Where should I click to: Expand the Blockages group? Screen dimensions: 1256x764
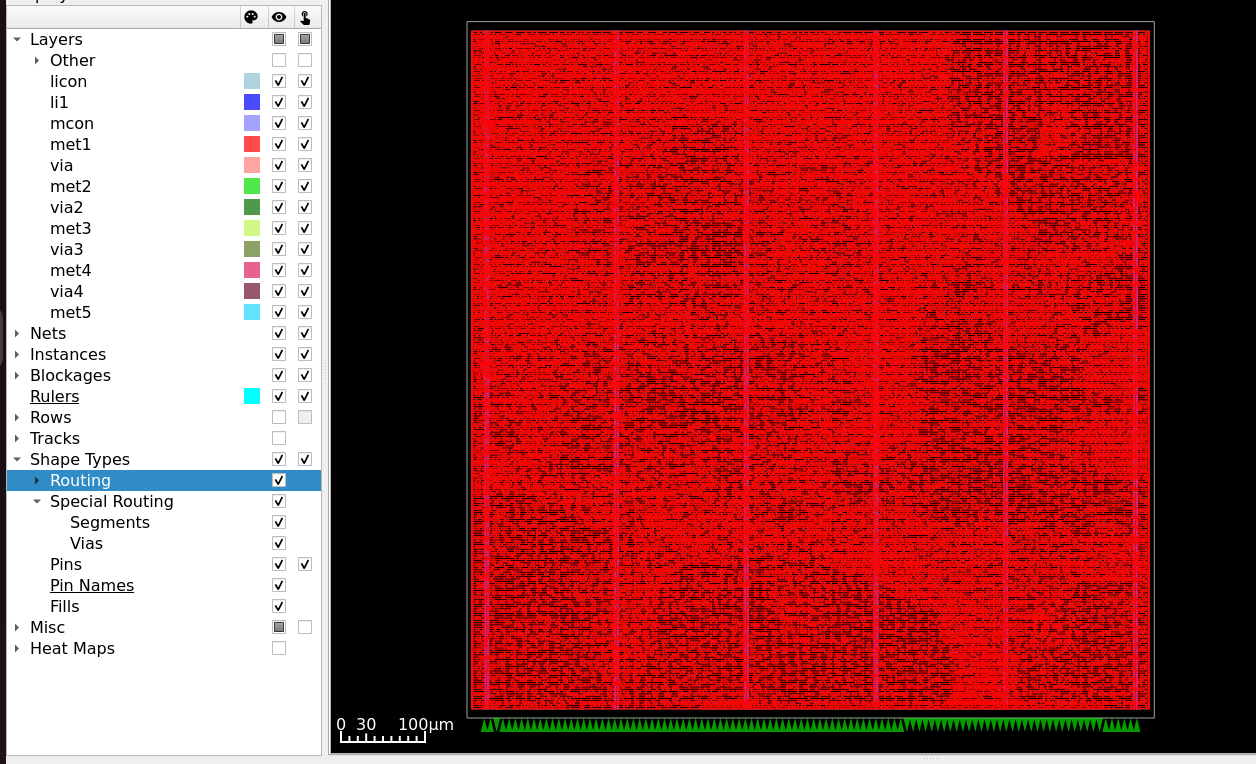pos(17,375)
